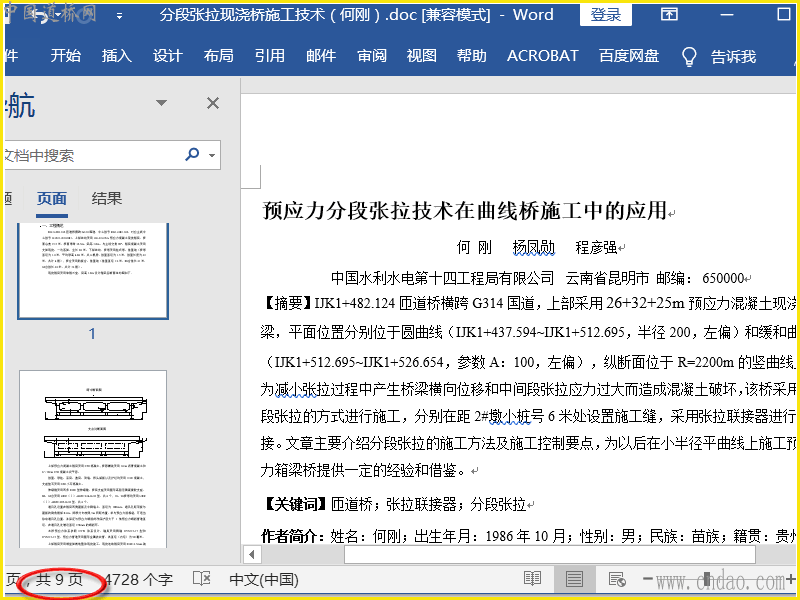Open the navigation pane options dropdown arrow
The width and height of the screenshot is (800, 600).
point(161,103)
